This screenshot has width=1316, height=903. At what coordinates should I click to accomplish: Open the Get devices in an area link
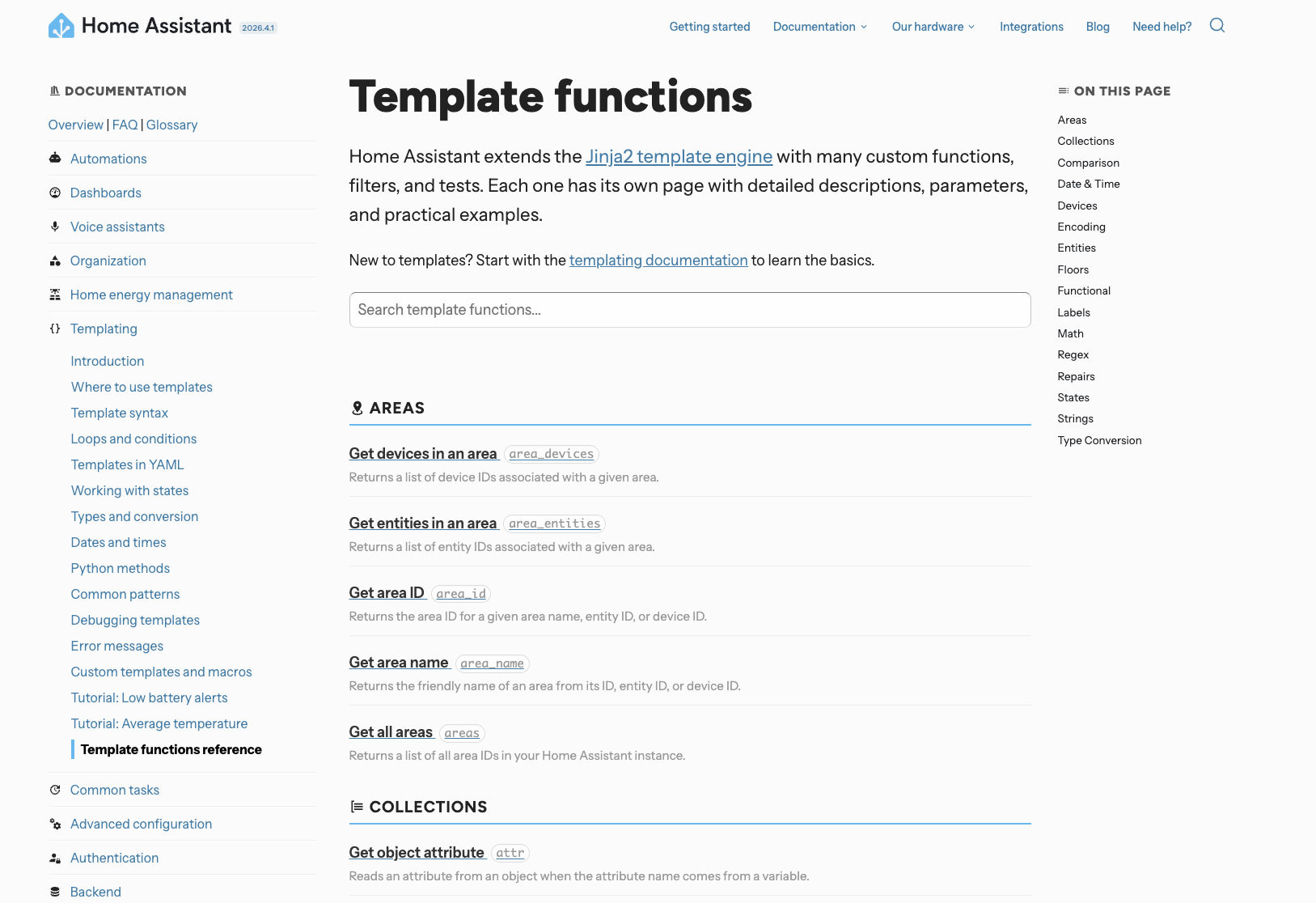click(423, 454)
